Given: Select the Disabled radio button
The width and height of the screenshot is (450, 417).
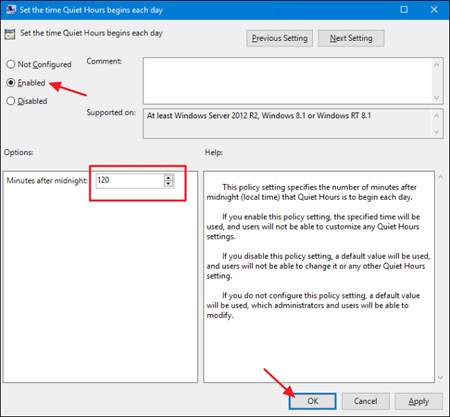Looking at the screenshot, I should pos(11,101).
